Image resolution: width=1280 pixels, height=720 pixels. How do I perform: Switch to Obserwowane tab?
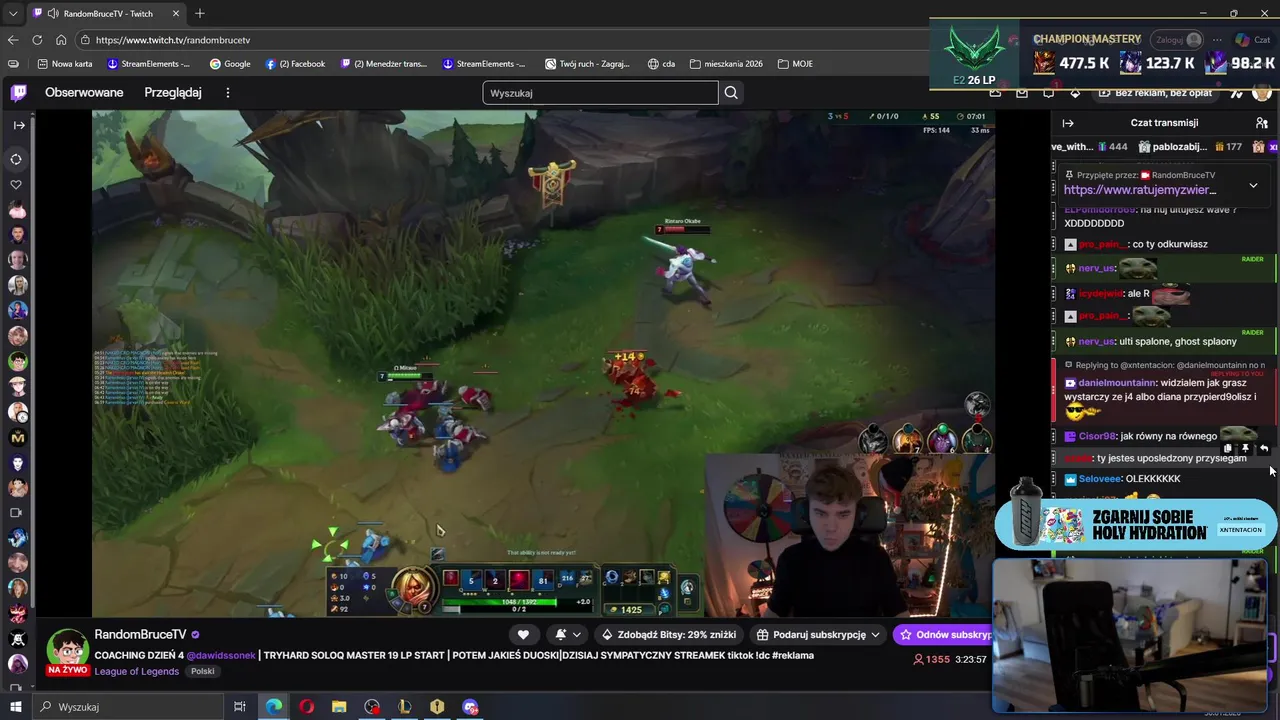[x=84, y=93]
